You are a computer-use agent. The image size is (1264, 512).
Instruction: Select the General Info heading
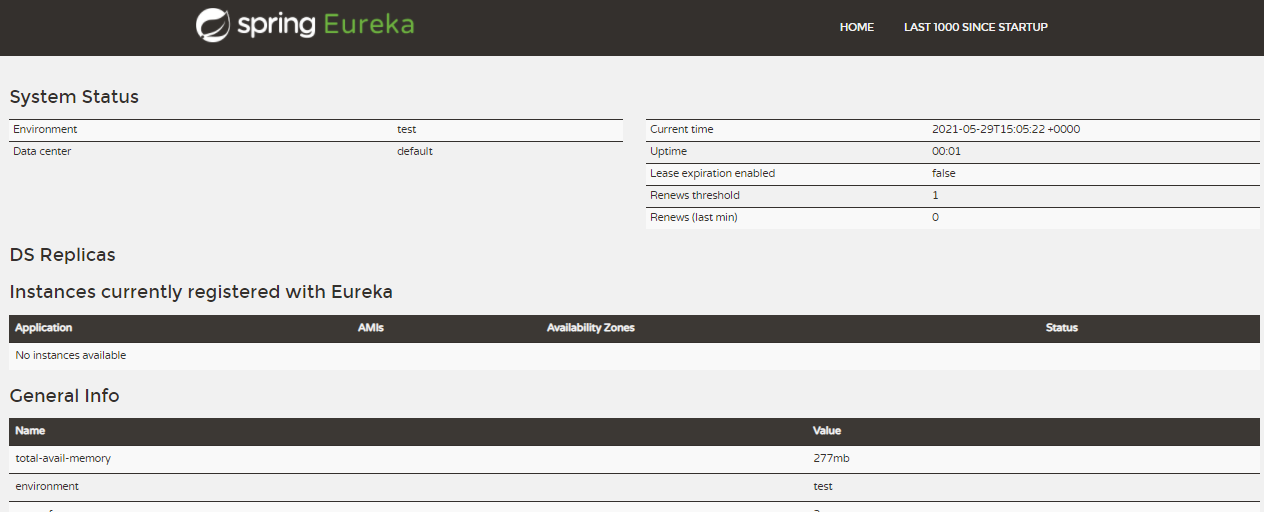[x=65, y=396]
